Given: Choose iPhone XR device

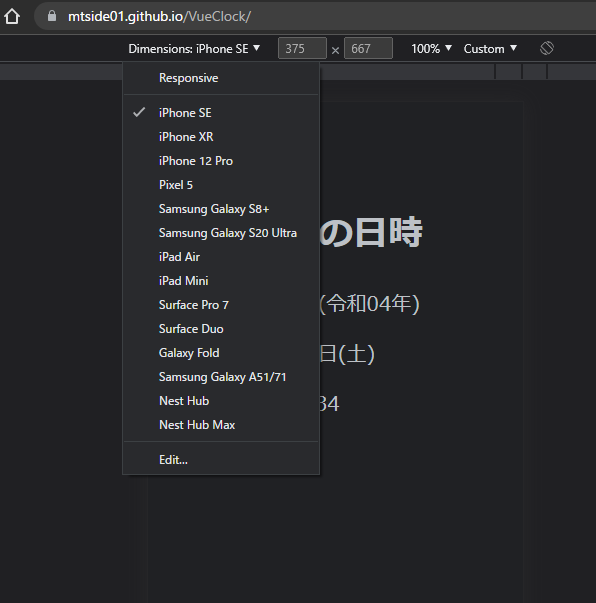Looking at the screenshot, I should (221, 137).
